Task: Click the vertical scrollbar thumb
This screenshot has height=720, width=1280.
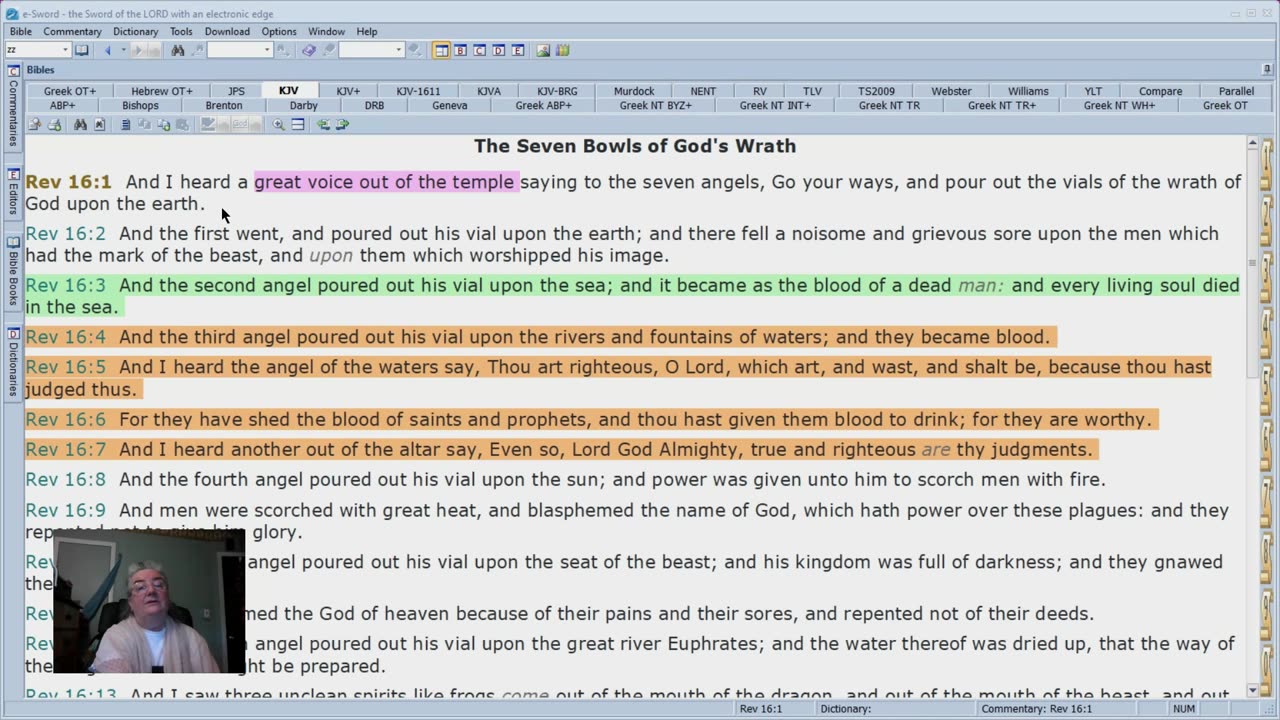Action: pyautogui.click(x=1251, y=262)
